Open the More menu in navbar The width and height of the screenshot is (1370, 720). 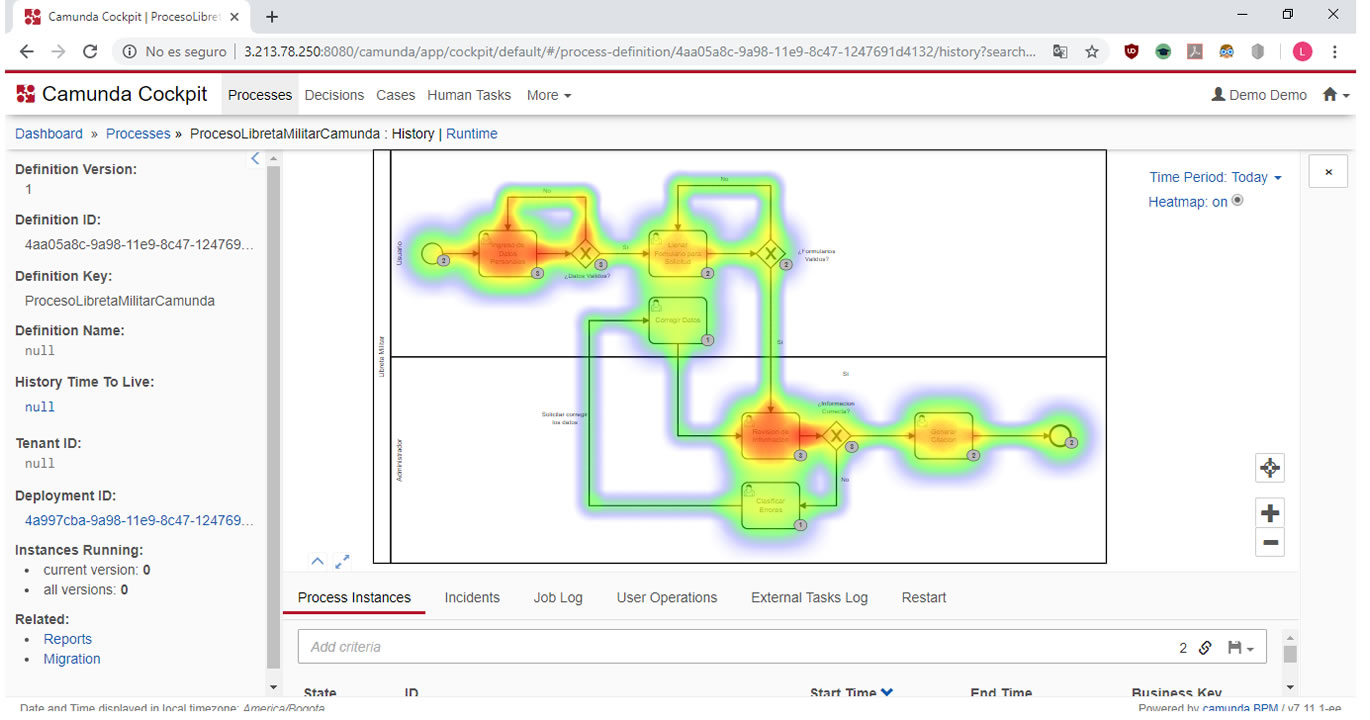(x=549, y=95)
